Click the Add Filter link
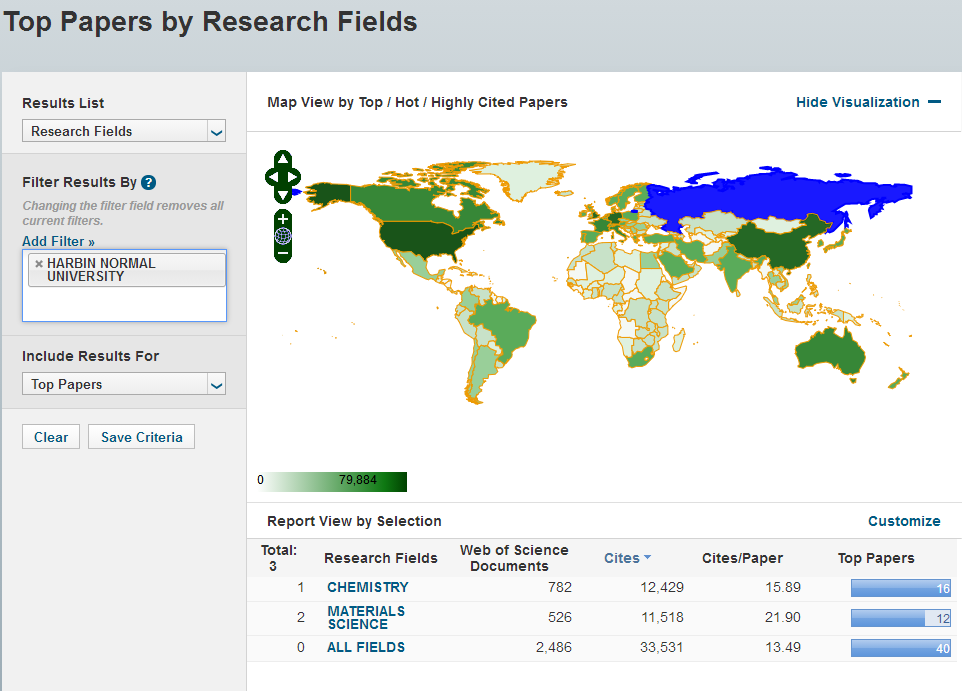 tap(58, 241)
